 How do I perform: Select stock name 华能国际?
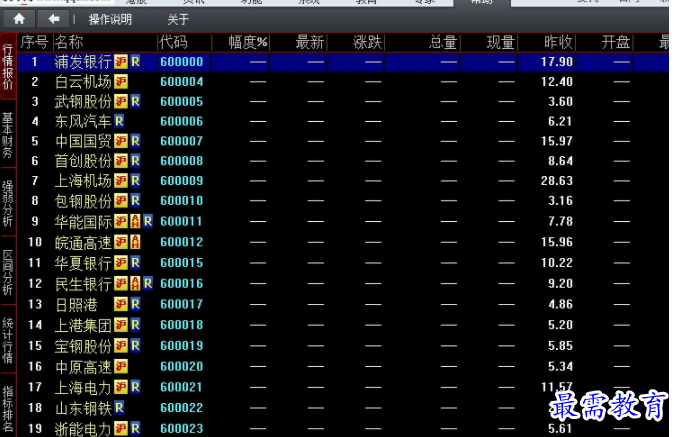[83, 221]
